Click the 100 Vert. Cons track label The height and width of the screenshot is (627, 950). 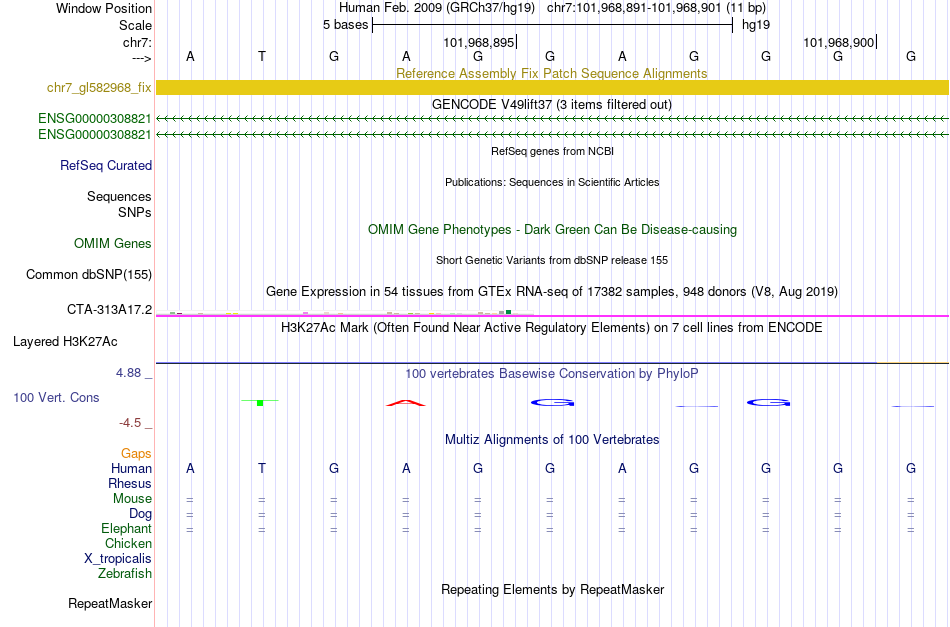pyautogui.click(x=56, y=397)
